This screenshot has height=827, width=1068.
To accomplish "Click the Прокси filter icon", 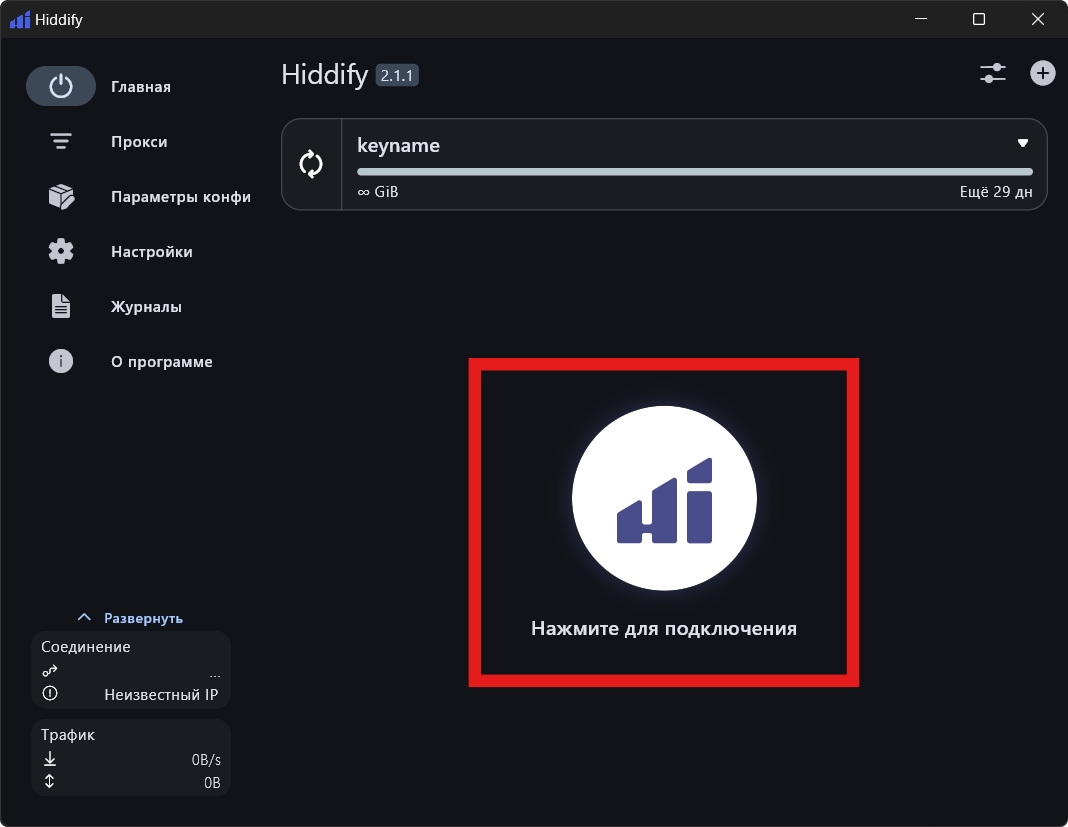I will [x=61, y=142].
